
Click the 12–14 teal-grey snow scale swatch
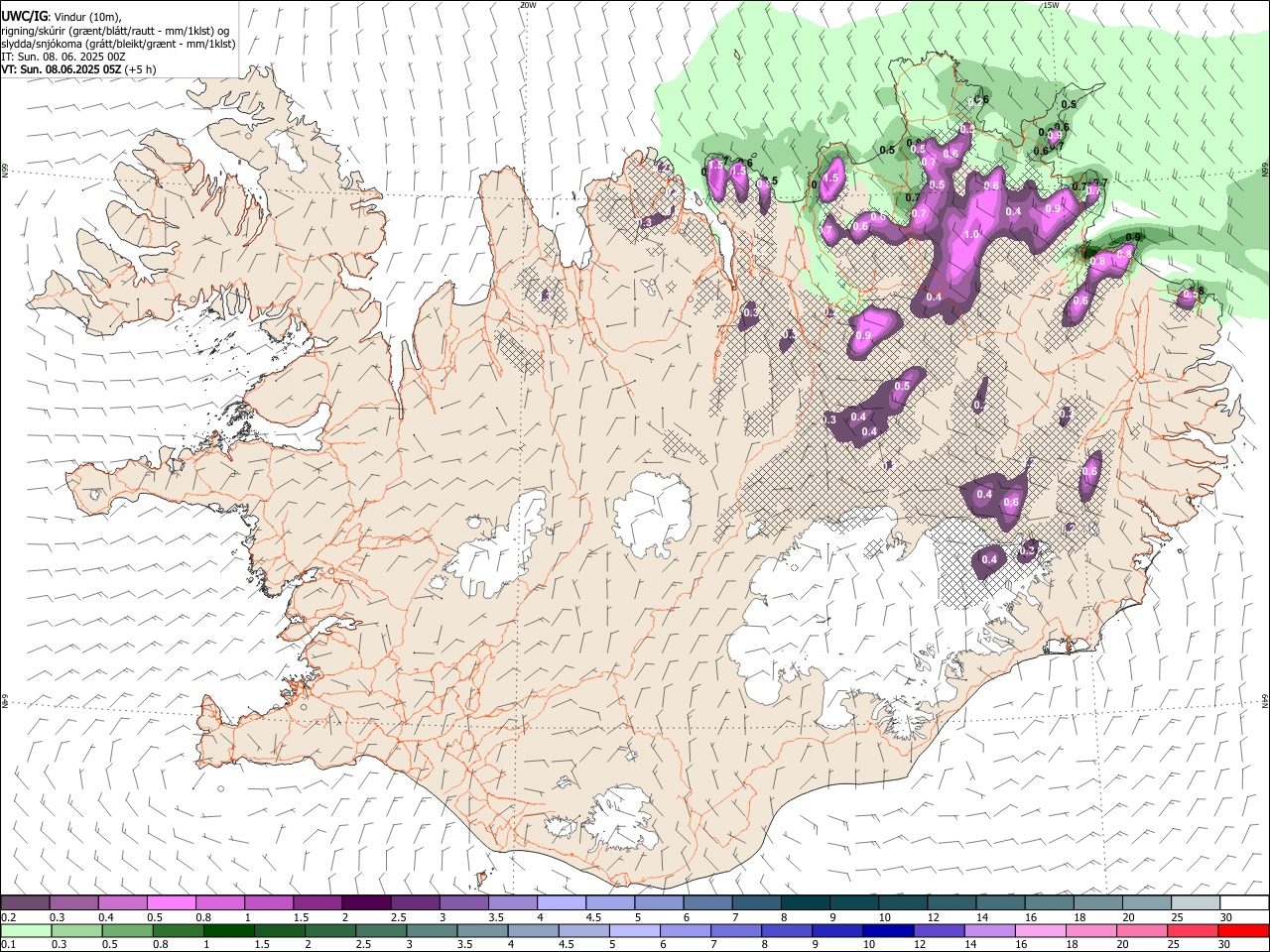tap(952, 903)
